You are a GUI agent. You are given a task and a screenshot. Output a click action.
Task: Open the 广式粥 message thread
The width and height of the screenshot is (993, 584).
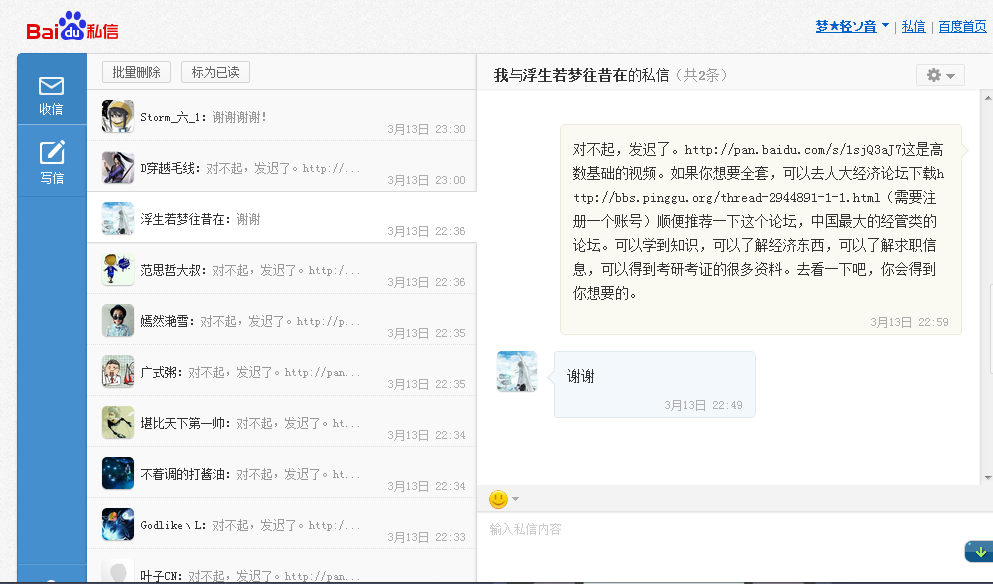[280, 372]
